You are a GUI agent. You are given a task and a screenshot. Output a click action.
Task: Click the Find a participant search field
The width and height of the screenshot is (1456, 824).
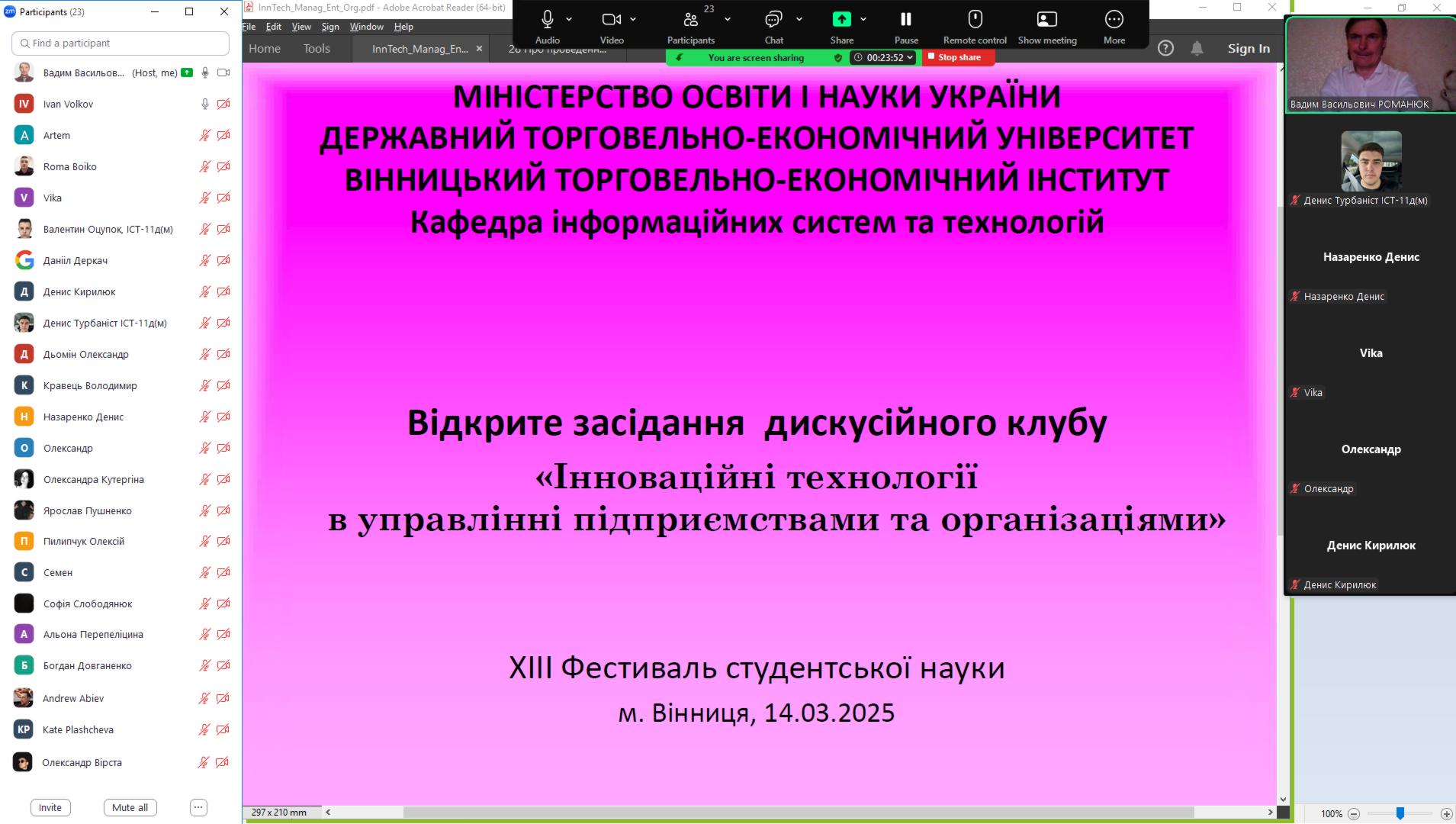tap(121, 43)
